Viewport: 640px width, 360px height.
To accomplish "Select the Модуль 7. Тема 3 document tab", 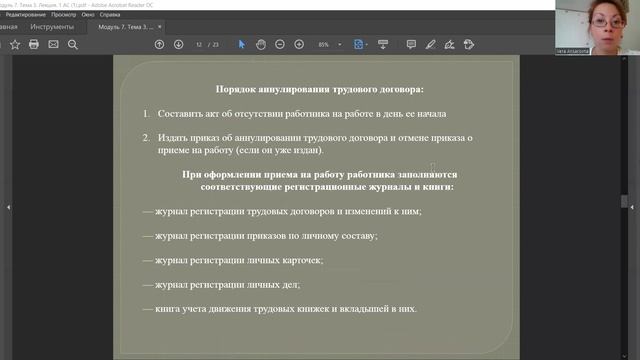I will pyautogui.click(x=125, y=27).
